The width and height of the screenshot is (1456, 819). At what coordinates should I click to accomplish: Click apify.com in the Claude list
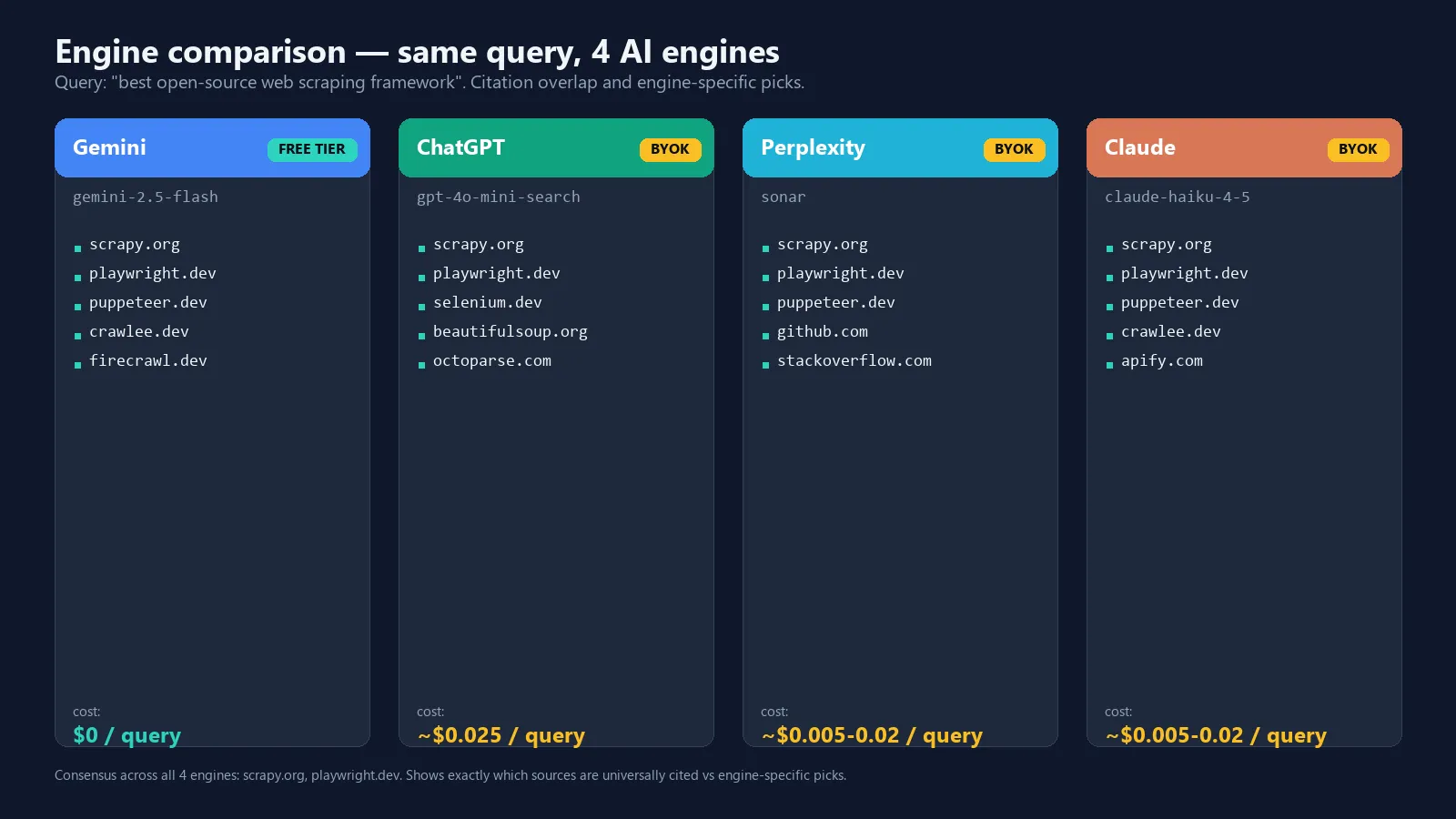pyautogui.click(x=1162, y=360)
